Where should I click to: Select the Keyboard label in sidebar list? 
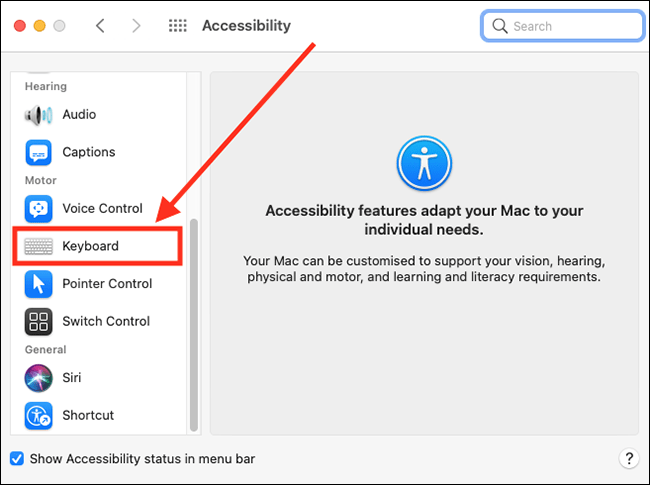point(90,246)
